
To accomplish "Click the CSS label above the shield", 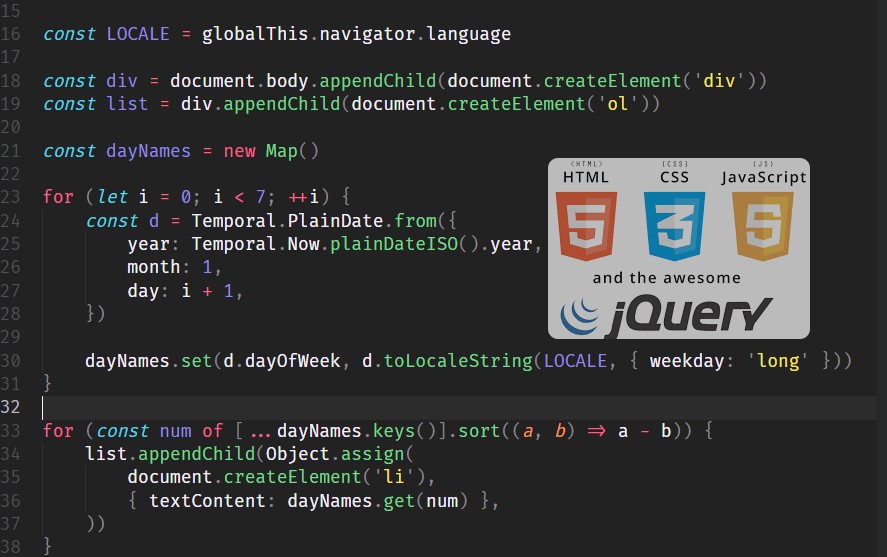I will pyautogui.click(x=675, y=177).
